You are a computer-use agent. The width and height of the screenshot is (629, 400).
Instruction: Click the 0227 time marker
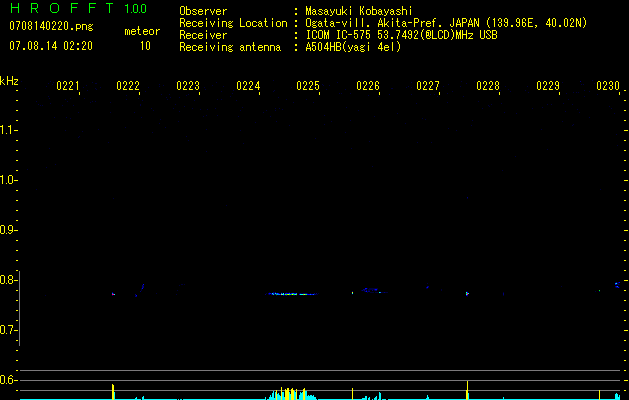pyautogui.click(x=428, y=86)
